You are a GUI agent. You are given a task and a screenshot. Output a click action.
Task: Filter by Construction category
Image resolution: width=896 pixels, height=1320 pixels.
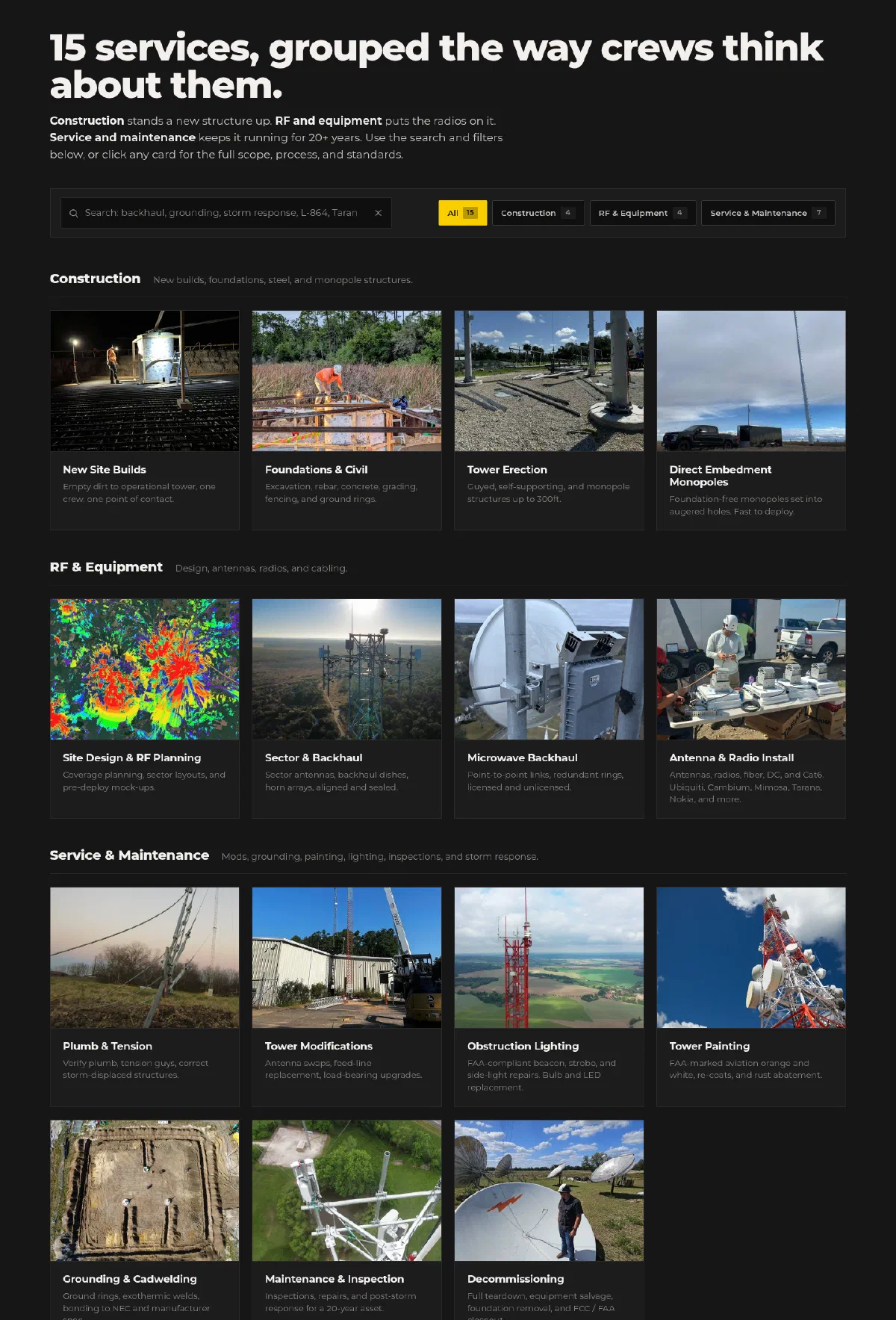pos(538,213)
